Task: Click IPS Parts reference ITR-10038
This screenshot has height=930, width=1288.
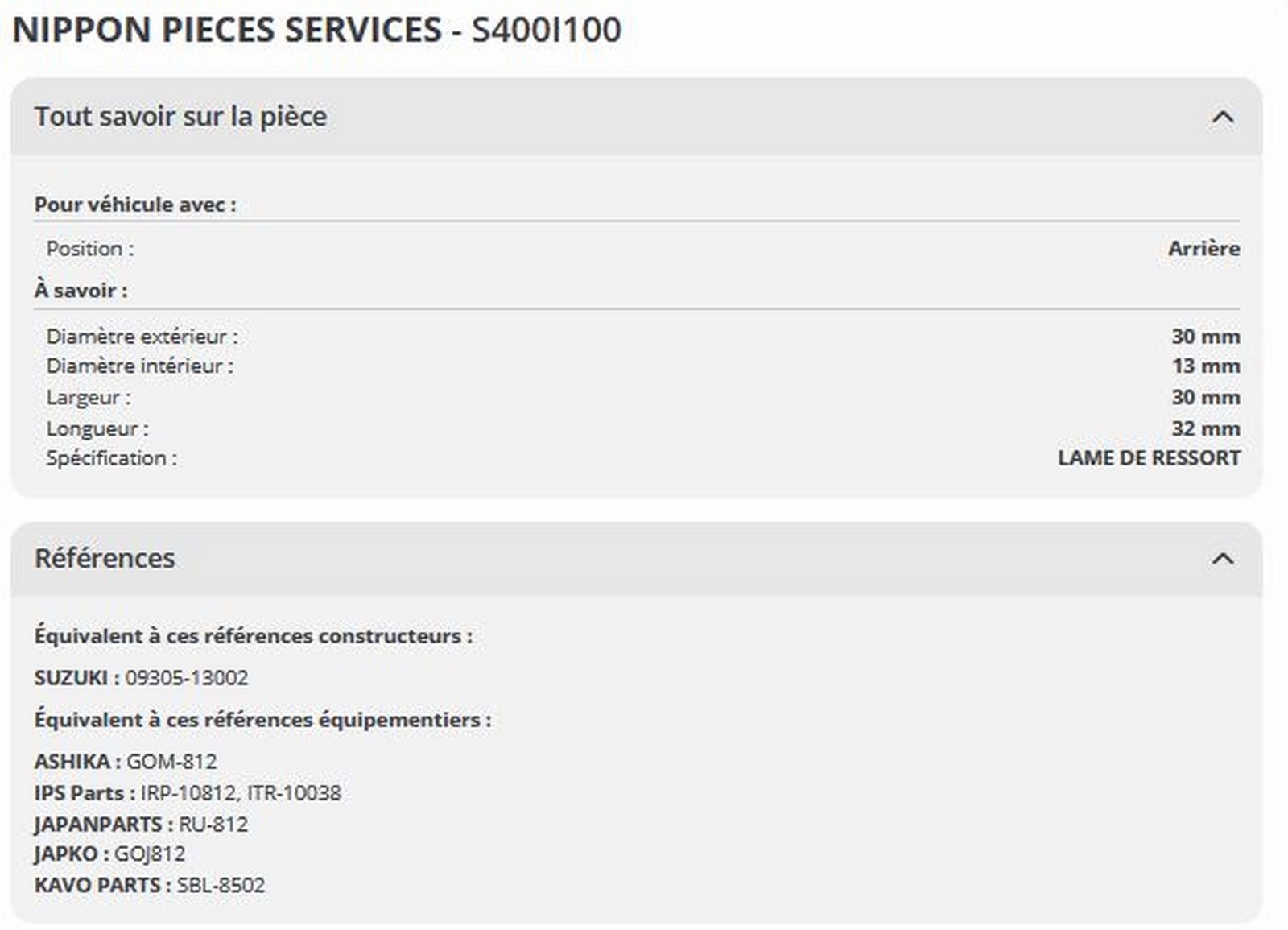Action: (294, 793)
